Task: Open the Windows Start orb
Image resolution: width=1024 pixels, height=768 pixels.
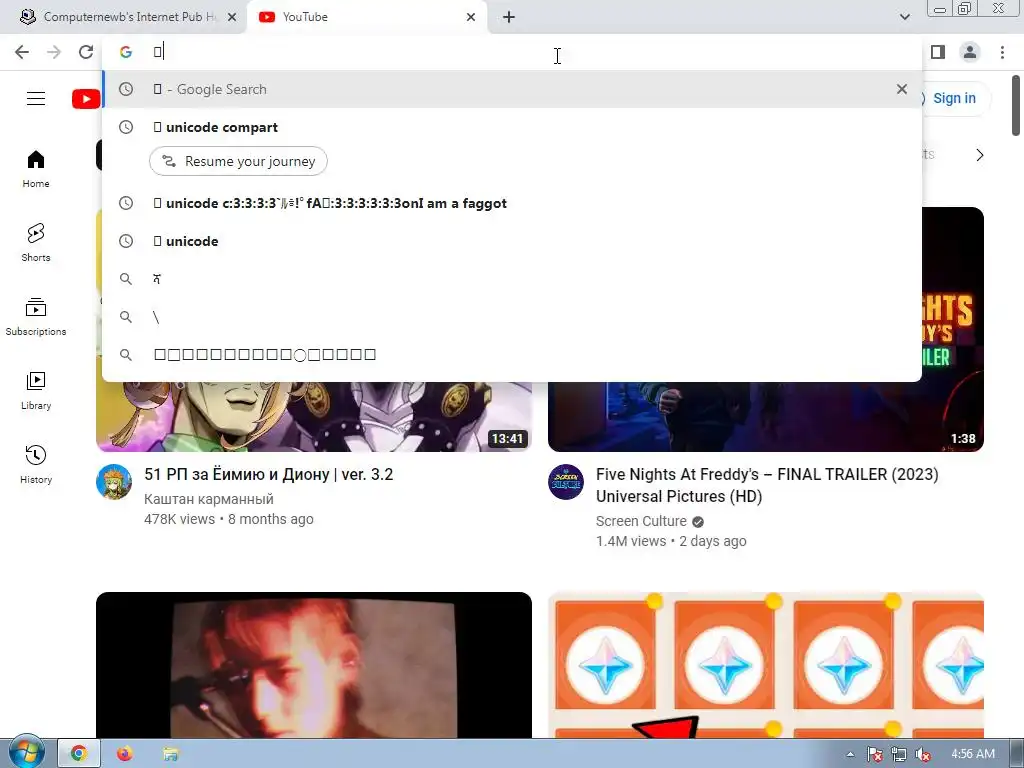Action: [x=26, y=753]
